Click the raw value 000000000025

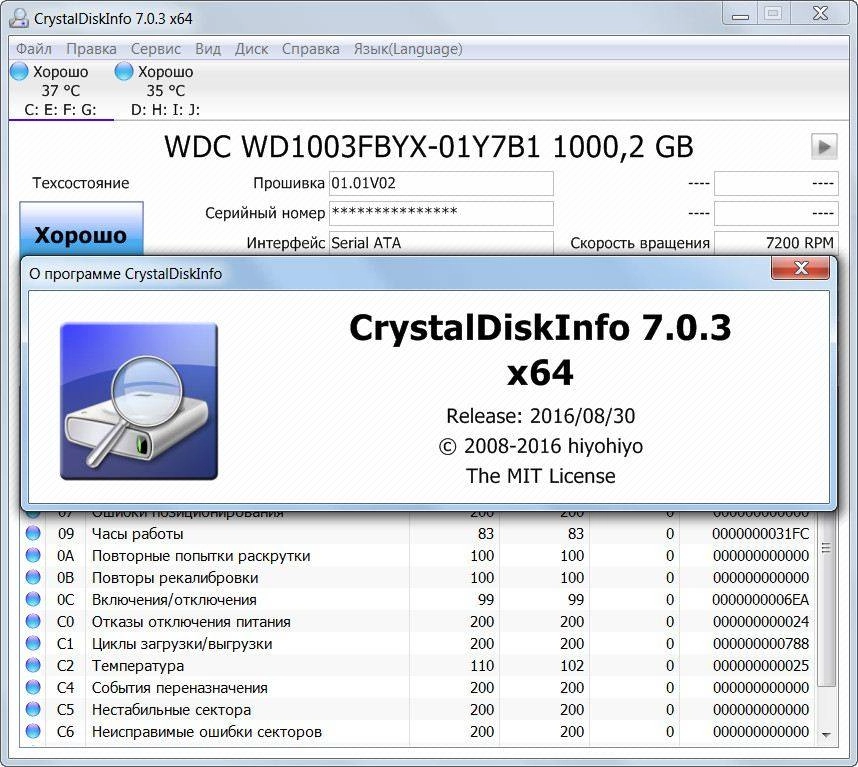[761, 666]
